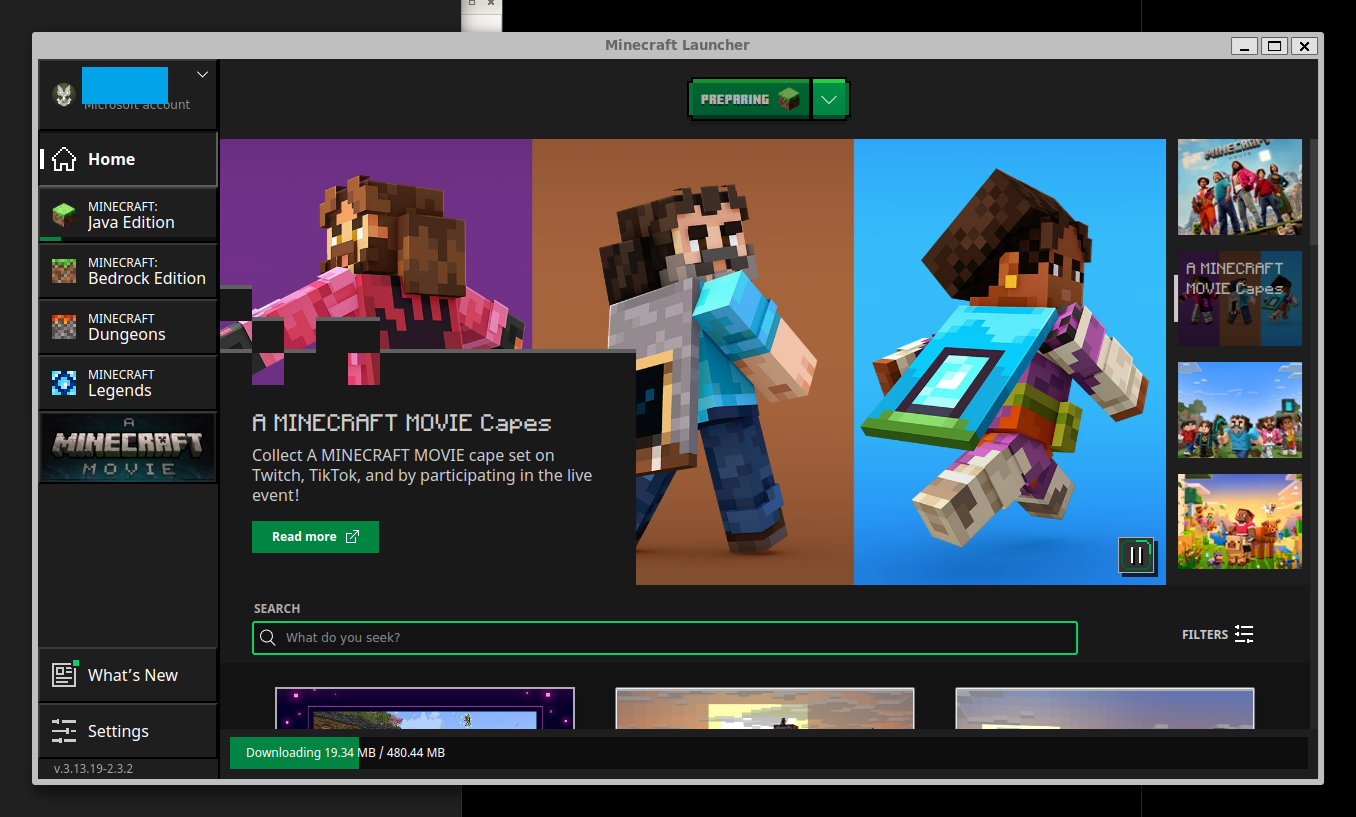Screen dimensions: 1356x817
Task: Click the What's New newspaper icon
Action: [x=64, y=675]
